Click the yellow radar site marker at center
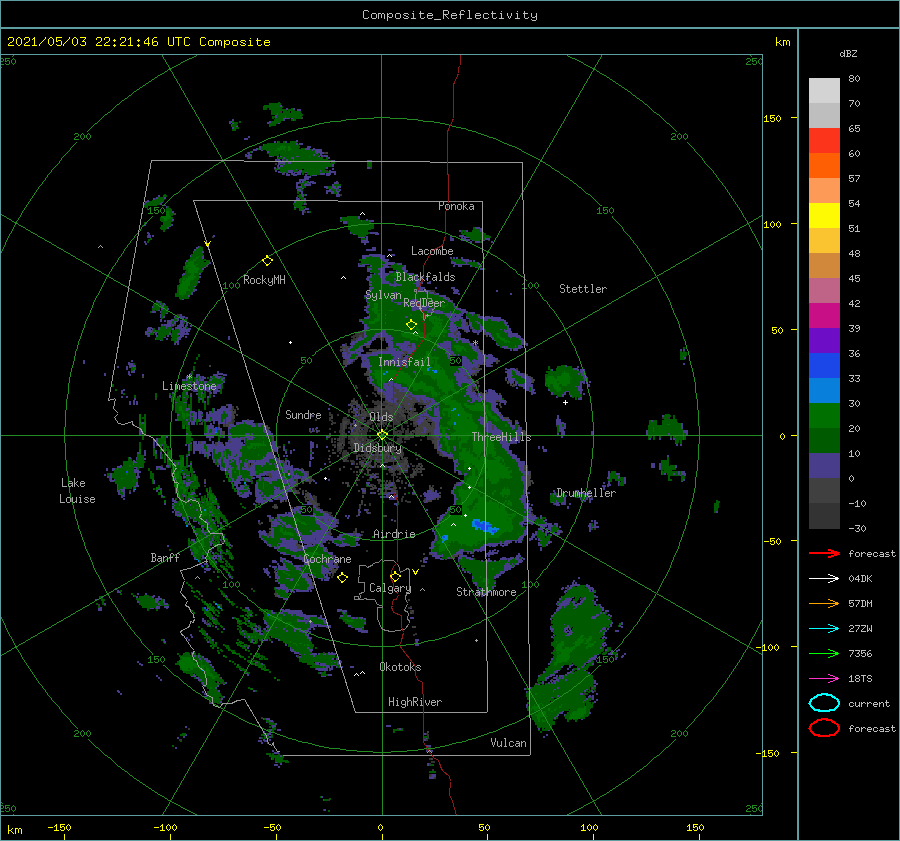This screenshot has height=841, width=900. click(382, 435)
